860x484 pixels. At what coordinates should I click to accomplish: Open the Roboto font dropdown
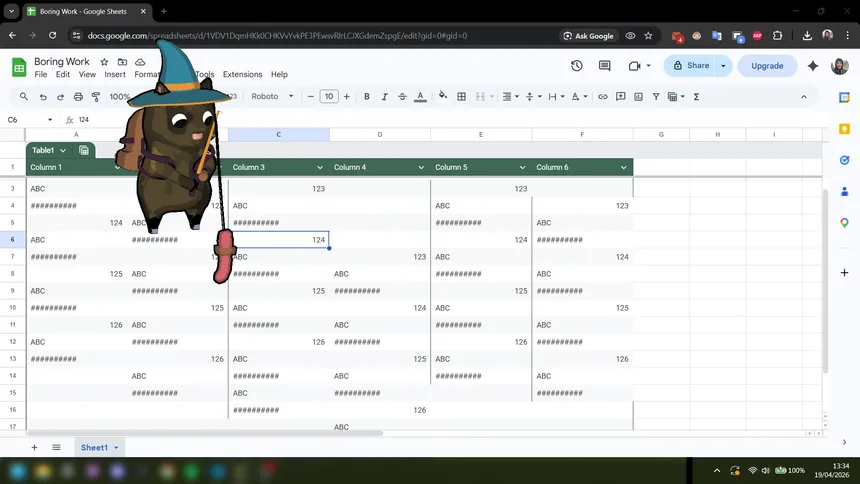point(272,97)
